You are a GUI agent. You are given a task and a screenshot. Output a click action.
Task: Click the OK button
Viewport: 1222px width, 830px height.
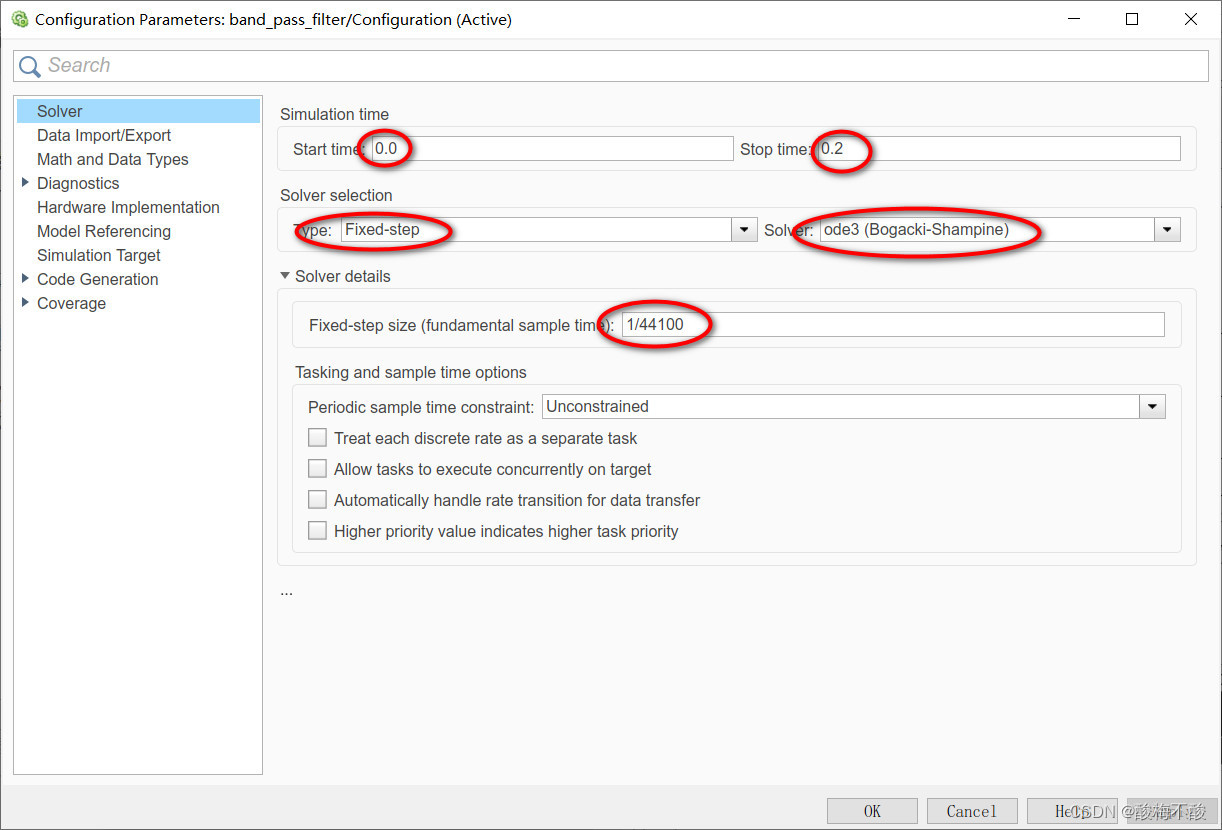click(x=872, y=811)
